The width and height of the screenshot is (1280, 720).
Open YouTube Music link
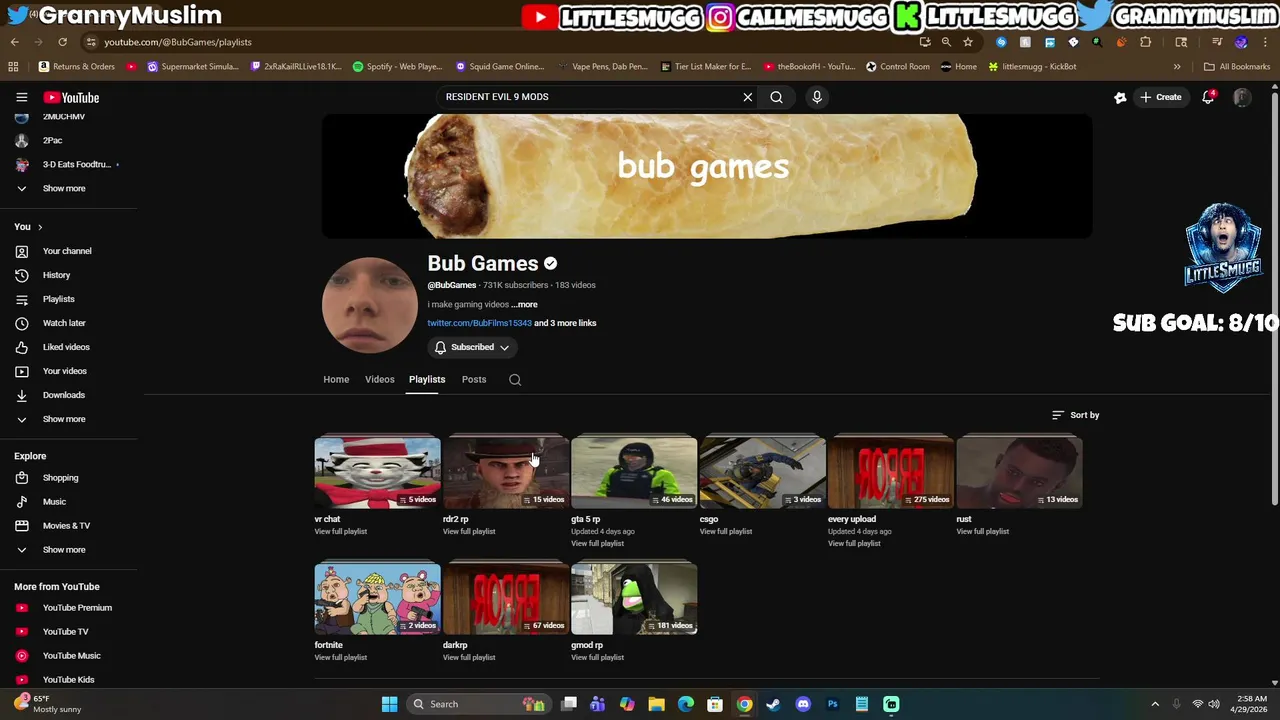coord(71,656)
